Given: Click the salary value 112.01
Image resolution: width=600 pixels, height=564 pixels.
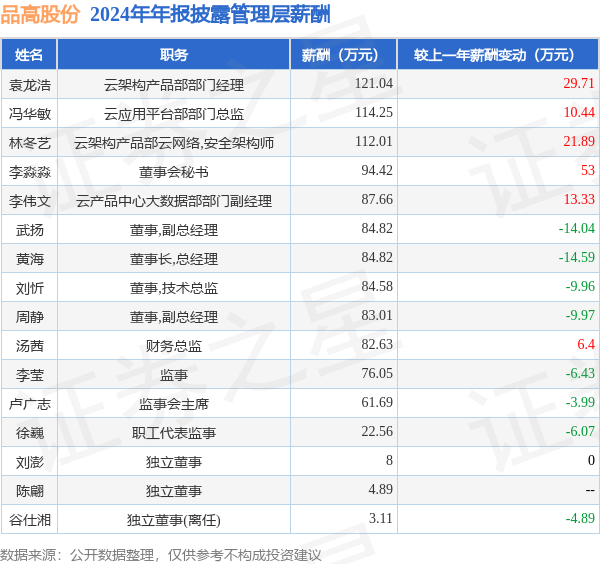Looking at the screenshot, I should coord(374,142).
